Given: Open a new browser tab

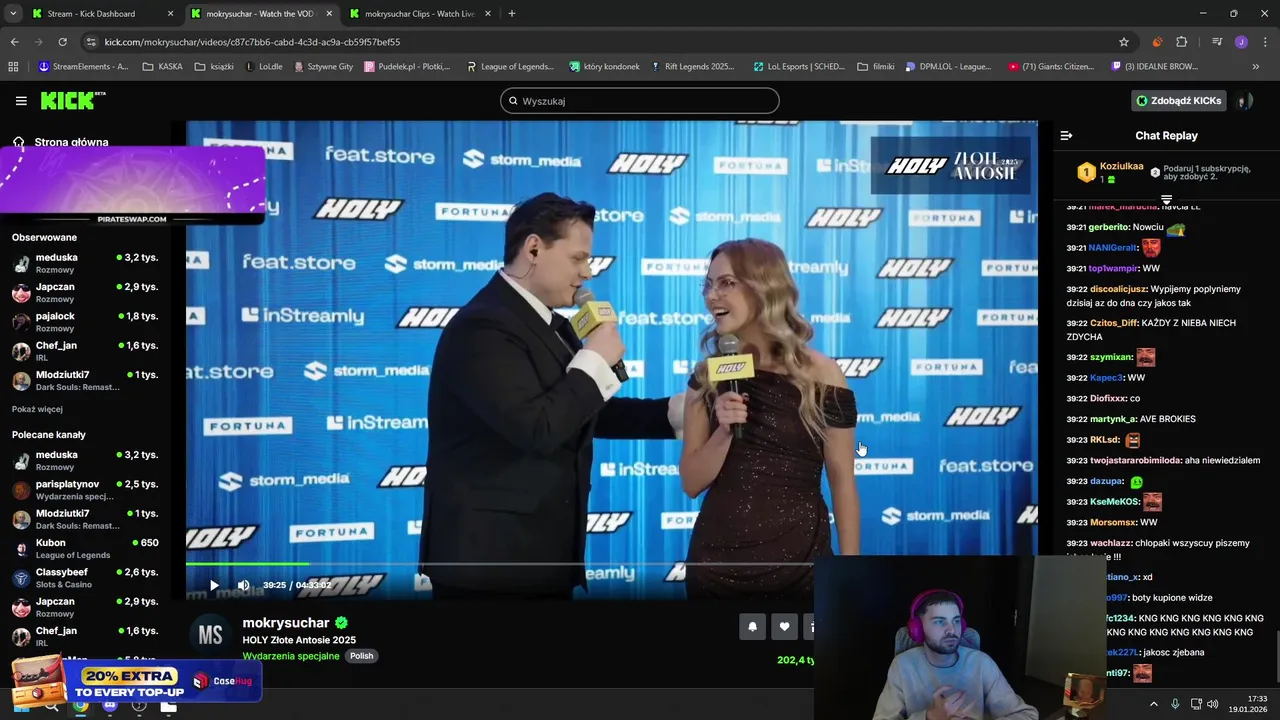Looking at the screenshot, I should 512,14.
